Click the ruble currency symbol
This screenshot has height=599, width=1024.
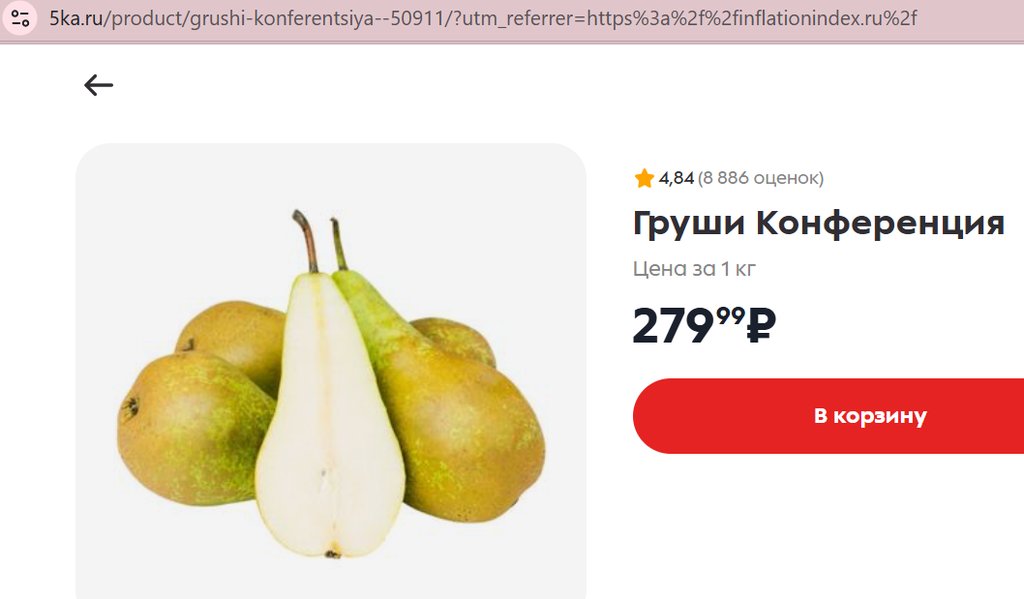click(x=761, y=325)
